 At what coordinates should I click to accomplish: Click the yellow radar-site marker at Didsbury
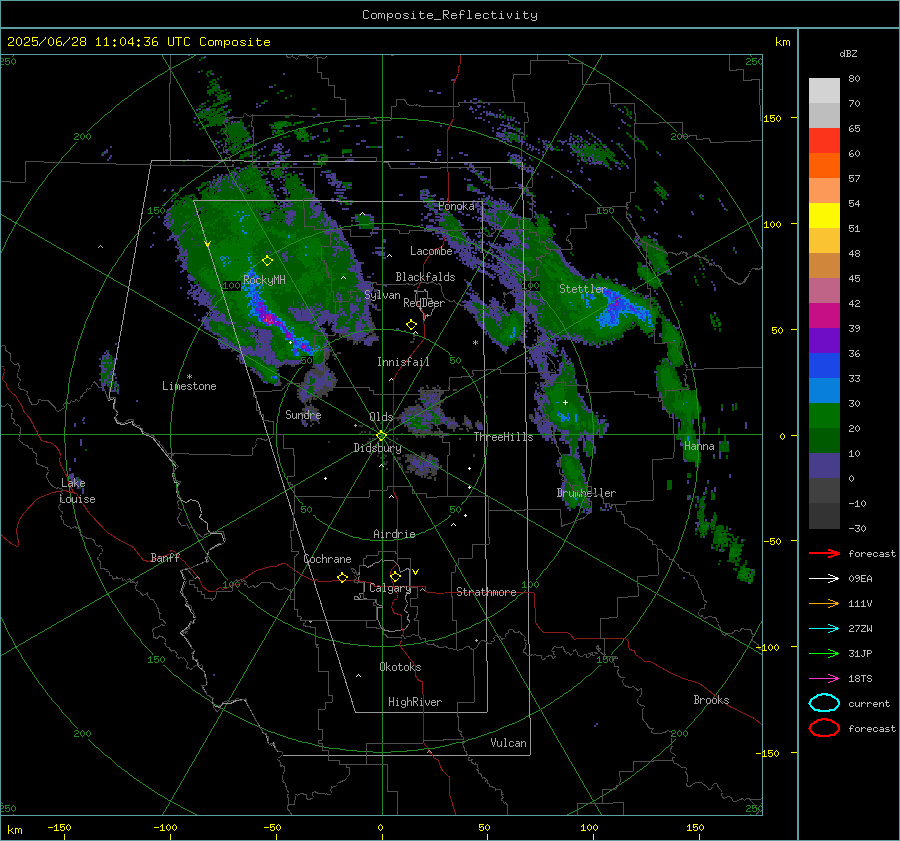pos(381,436)
